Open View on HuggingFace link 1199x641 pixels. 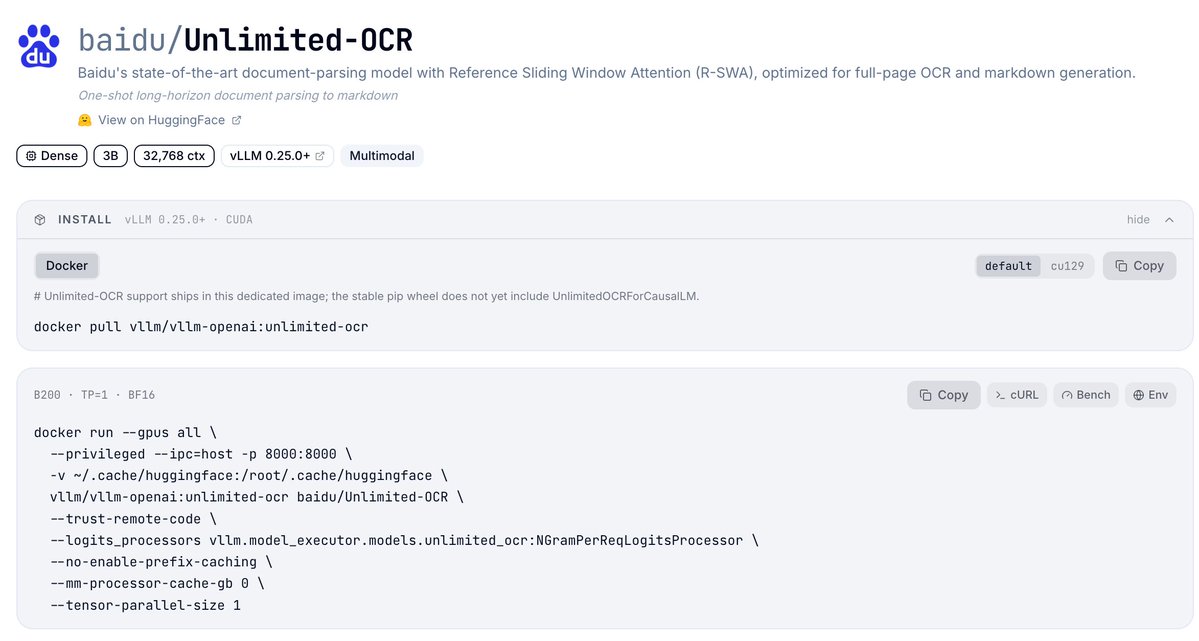(x=161, y=120)
